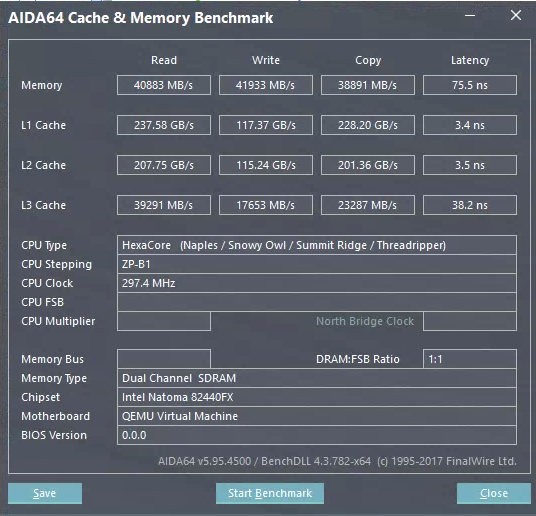Select Memory Latency value 75.5 ns

pyautogui.click(x=470, y=85)
